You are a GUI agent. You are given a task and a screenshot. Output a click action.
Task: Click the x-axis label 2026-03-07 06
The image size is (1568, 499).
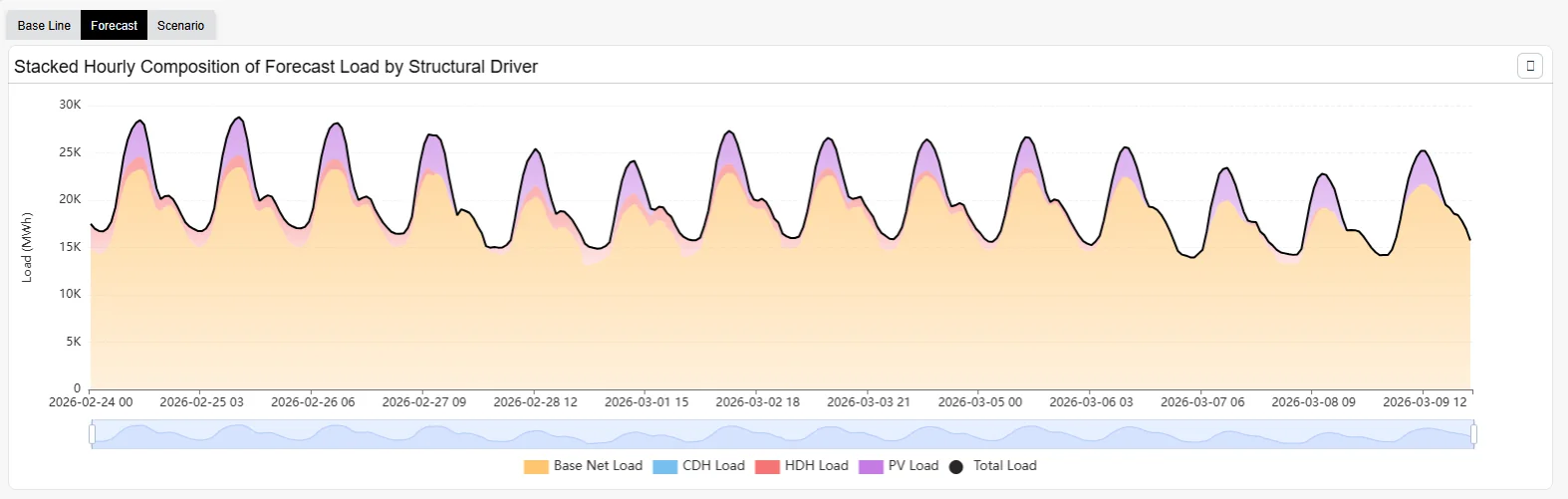1202,402
